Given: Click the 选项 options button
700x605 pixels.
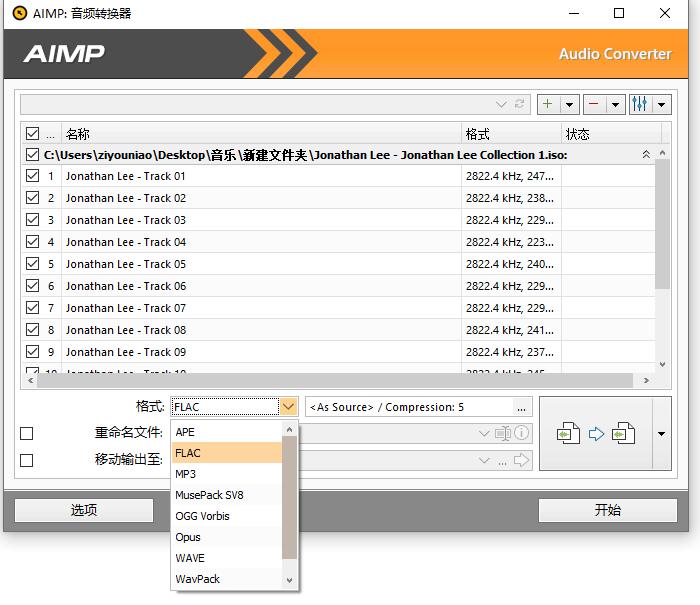Looking at the screenshot, I should (x=84, y=510).
